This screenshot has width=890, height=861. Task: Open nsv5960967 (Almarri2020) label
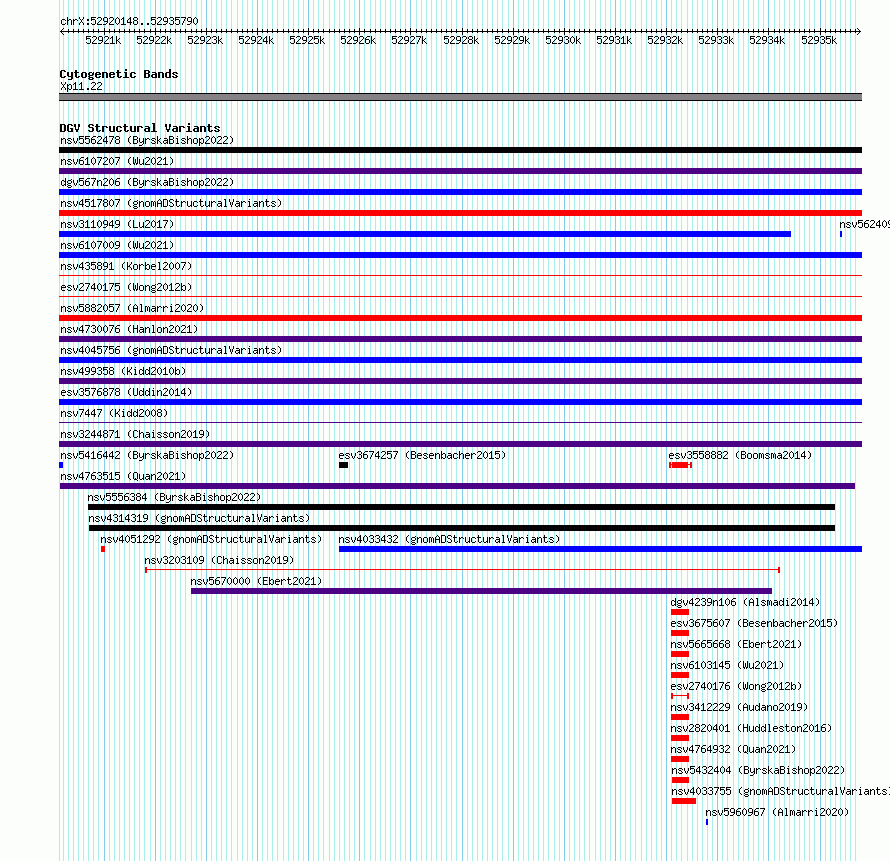pos(777,812)
